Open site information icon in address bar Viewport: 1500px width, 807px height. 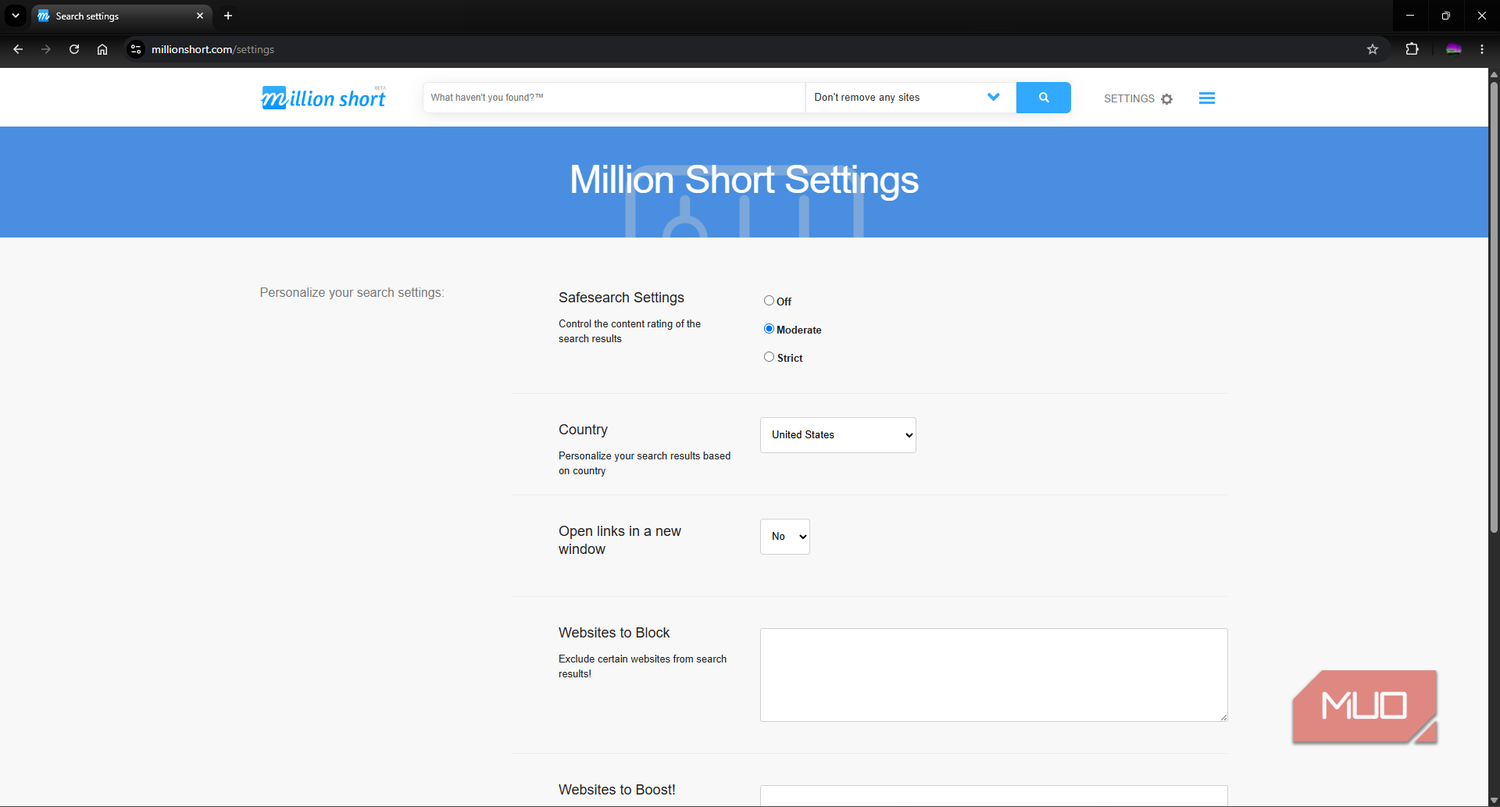(x=137, y=49)
